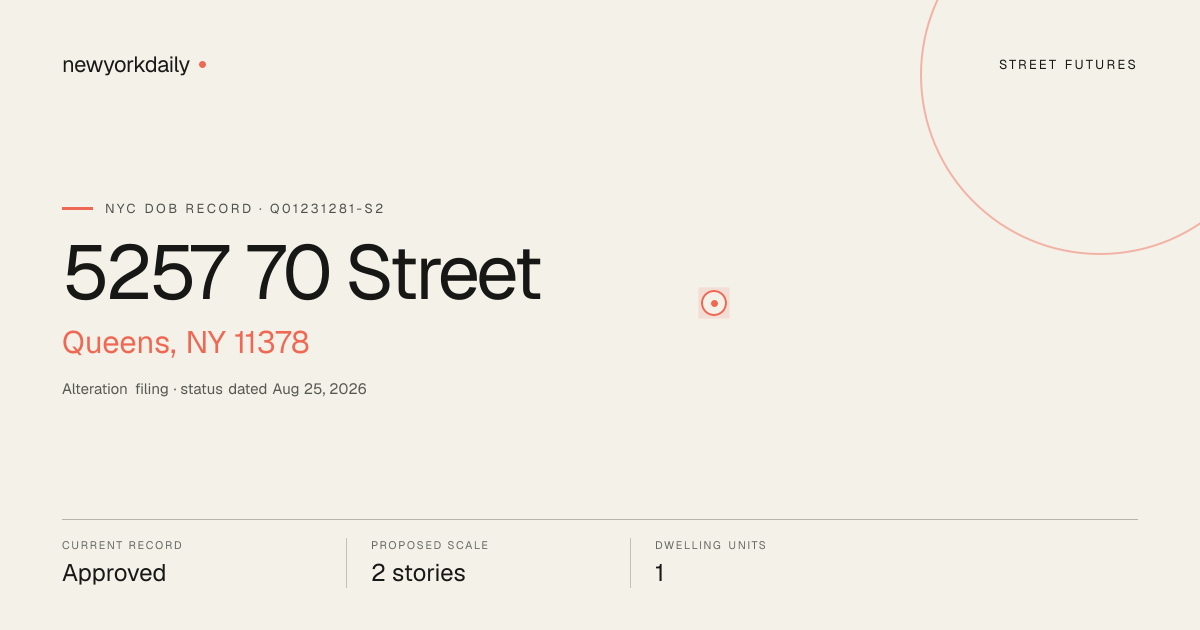This screenshot has height=630, width=1200.
Task: Click the DWELLING UNITS label
Action: click(x=711, y=546)
